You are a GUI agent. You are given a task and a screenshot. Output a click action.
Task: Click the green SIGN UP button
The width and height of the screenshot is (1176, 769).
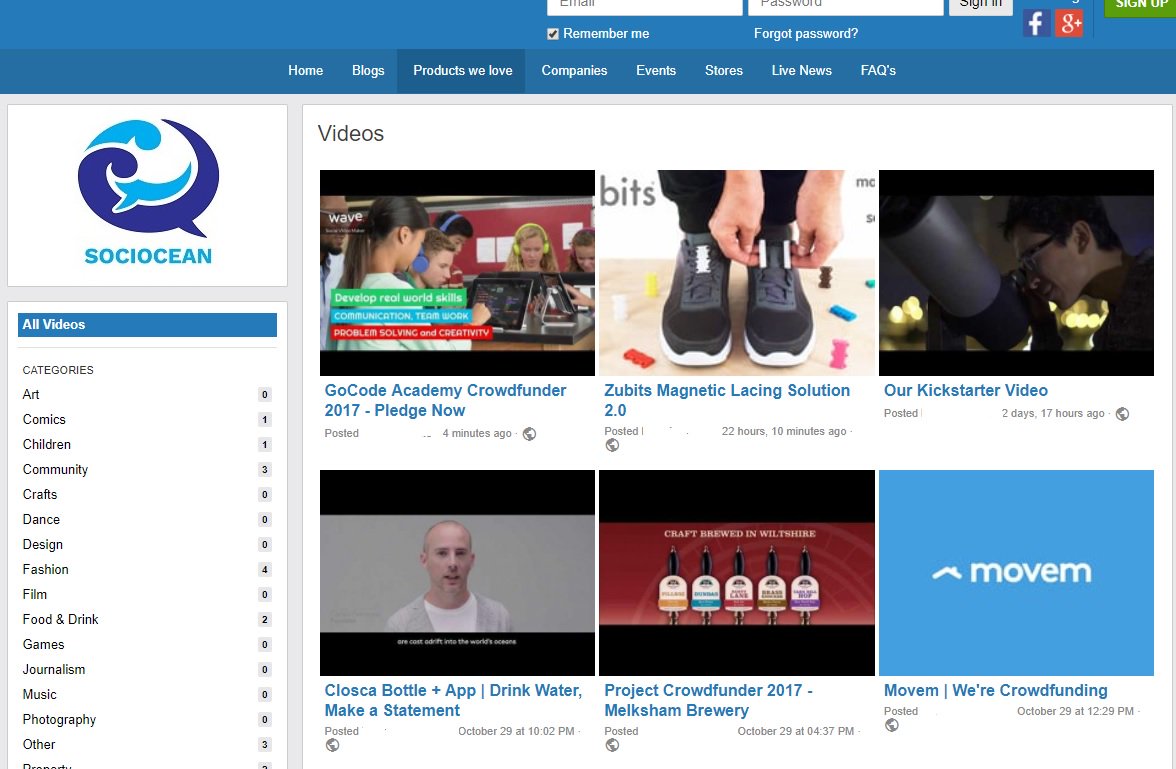pyautogui.click(x=1140, y=7)
